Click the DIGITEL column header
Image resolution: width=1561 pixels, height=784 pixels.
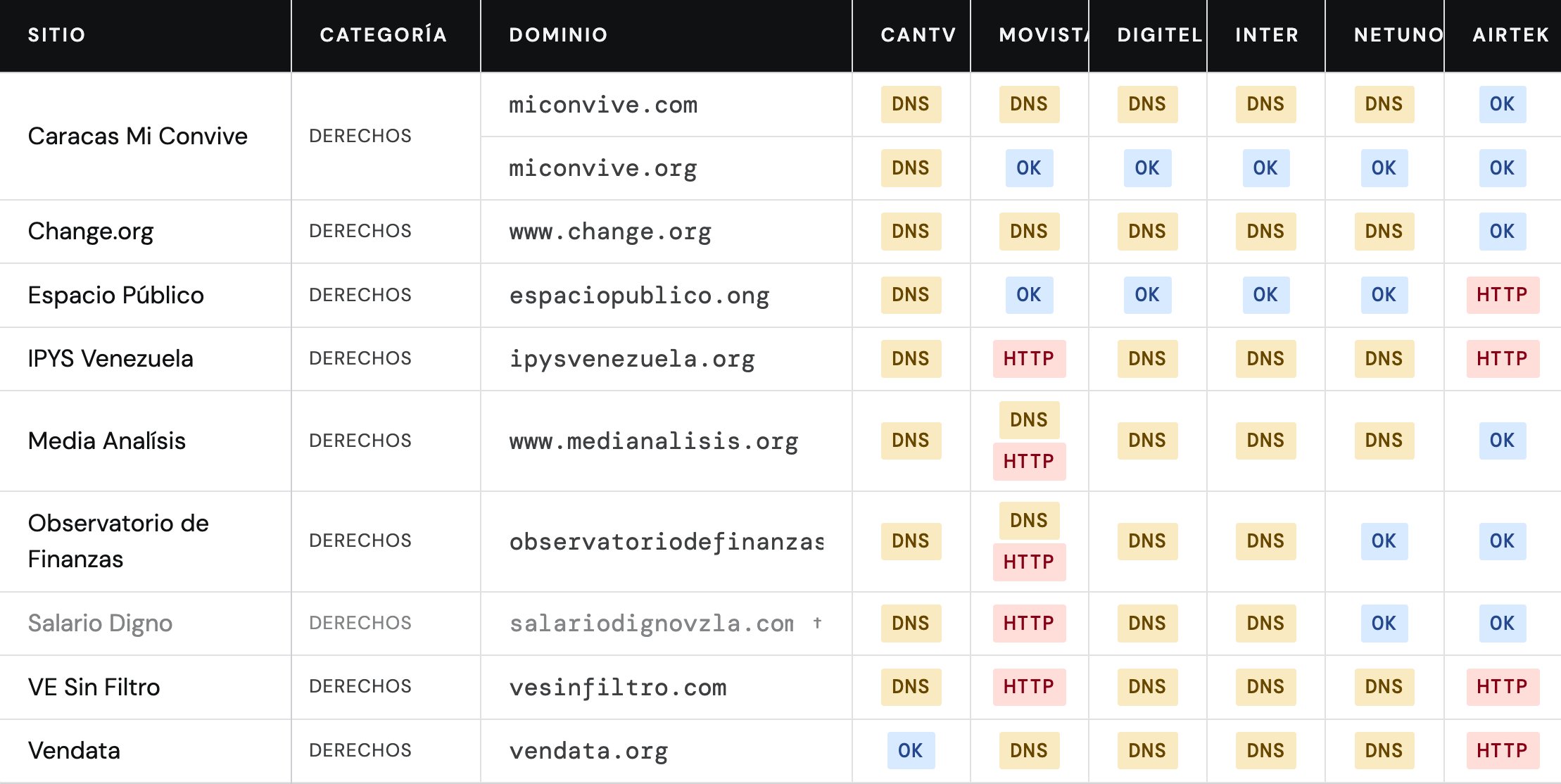click(1159, 35)
